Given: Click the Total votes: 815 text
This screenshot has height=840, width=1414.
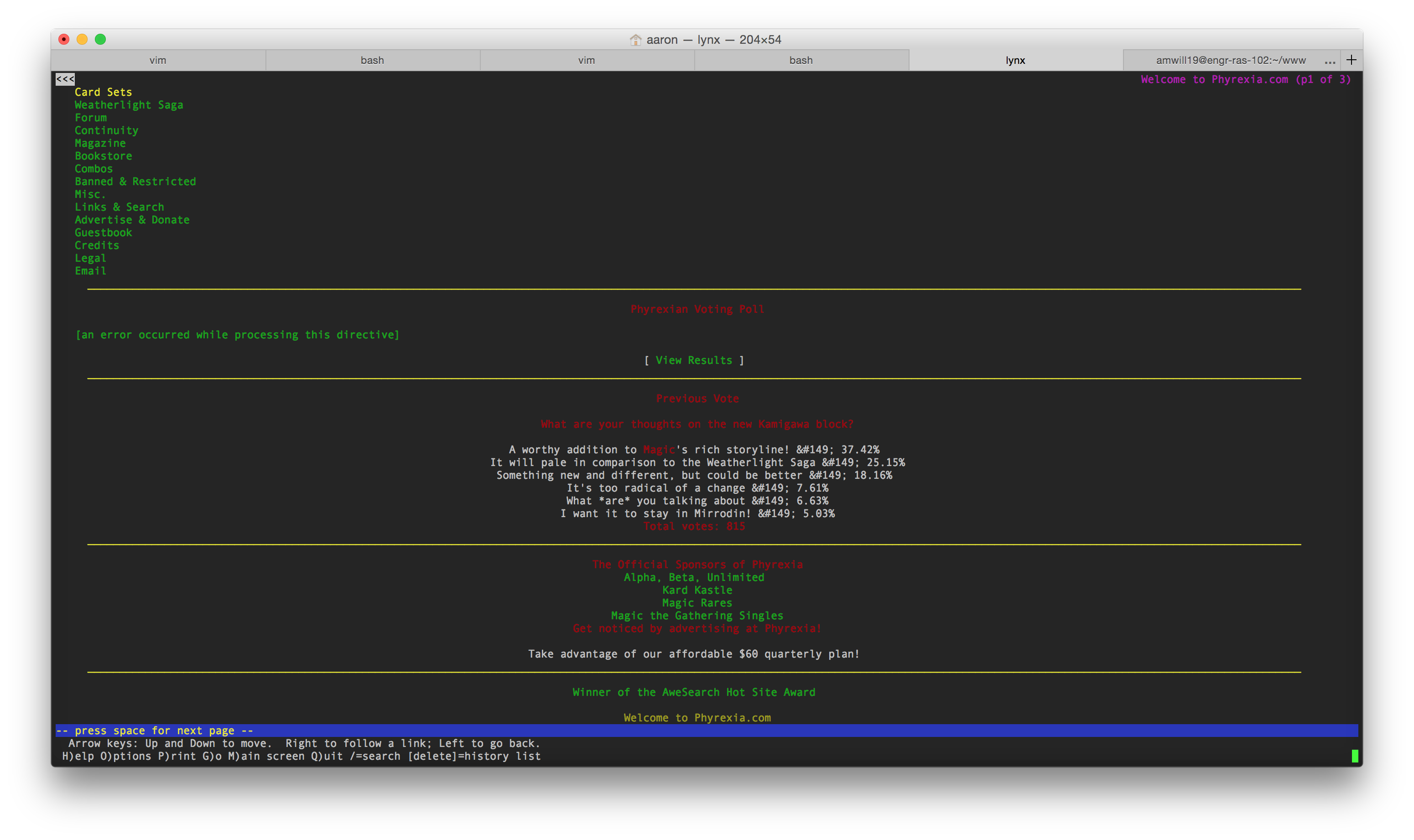Looking at the screenshot, I should tap(694, 526).
